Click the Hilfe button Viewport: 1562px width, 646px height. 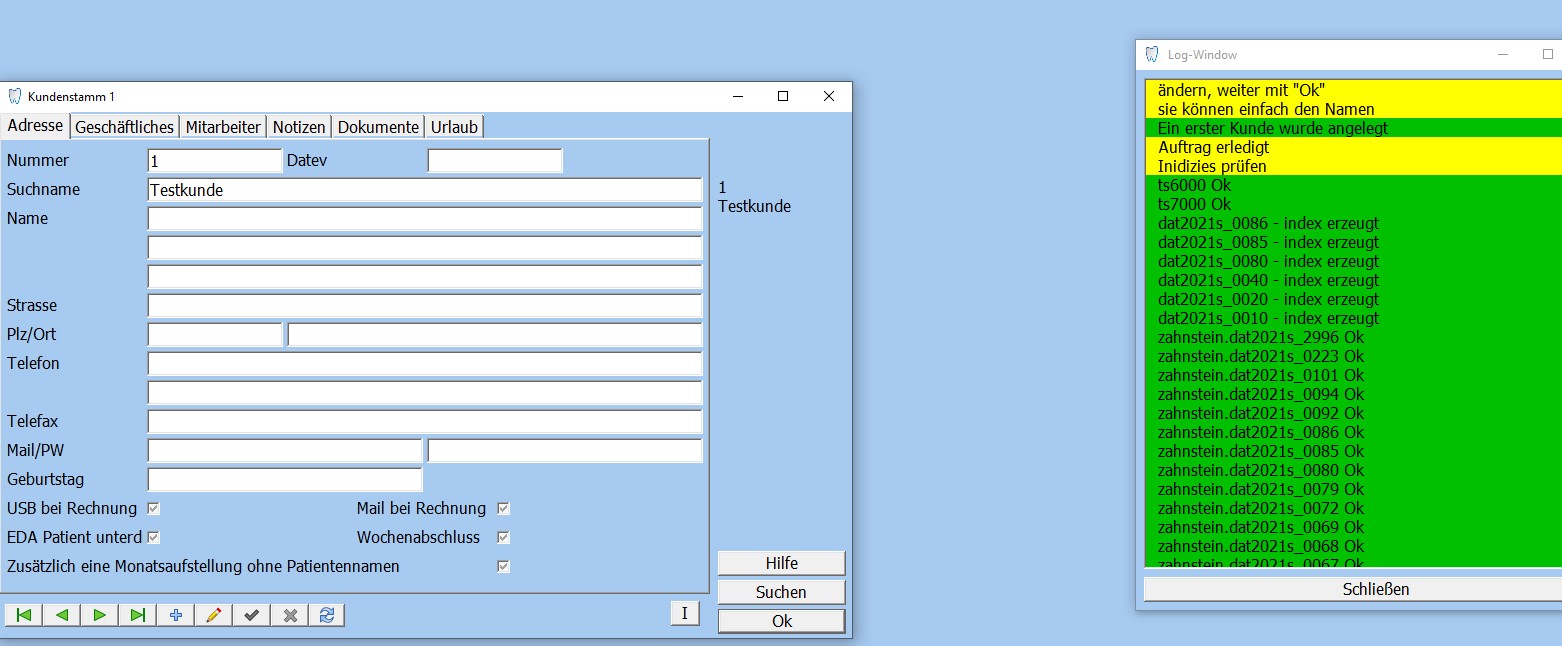pos(781,563)
